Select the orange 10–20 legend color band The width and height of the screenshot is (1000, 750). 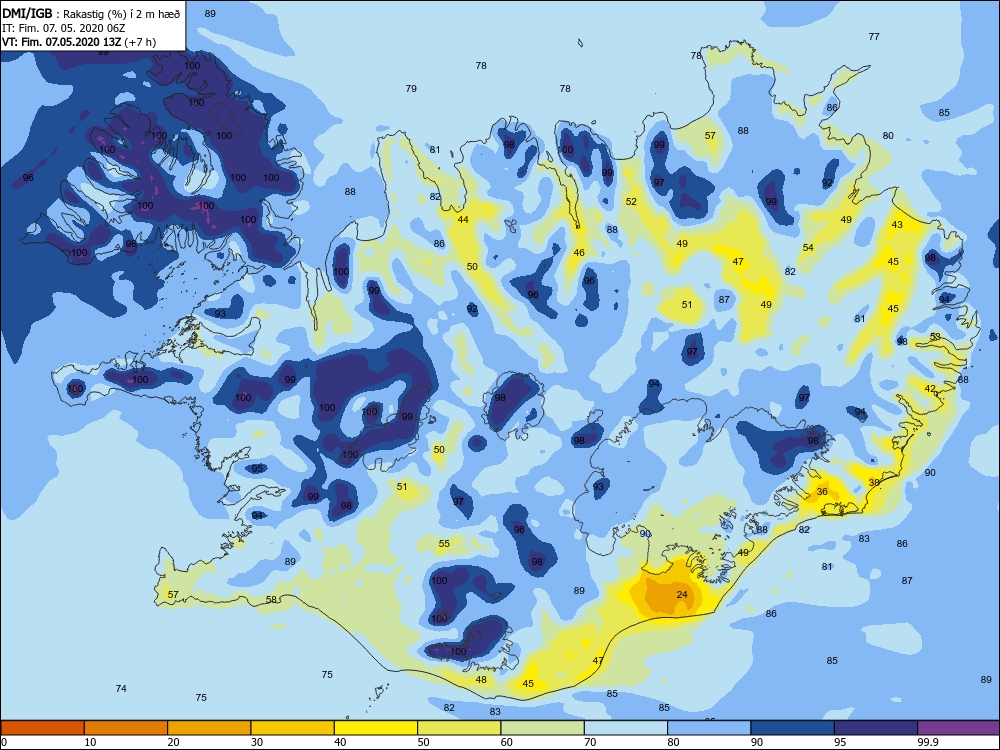tap(126, 728)
